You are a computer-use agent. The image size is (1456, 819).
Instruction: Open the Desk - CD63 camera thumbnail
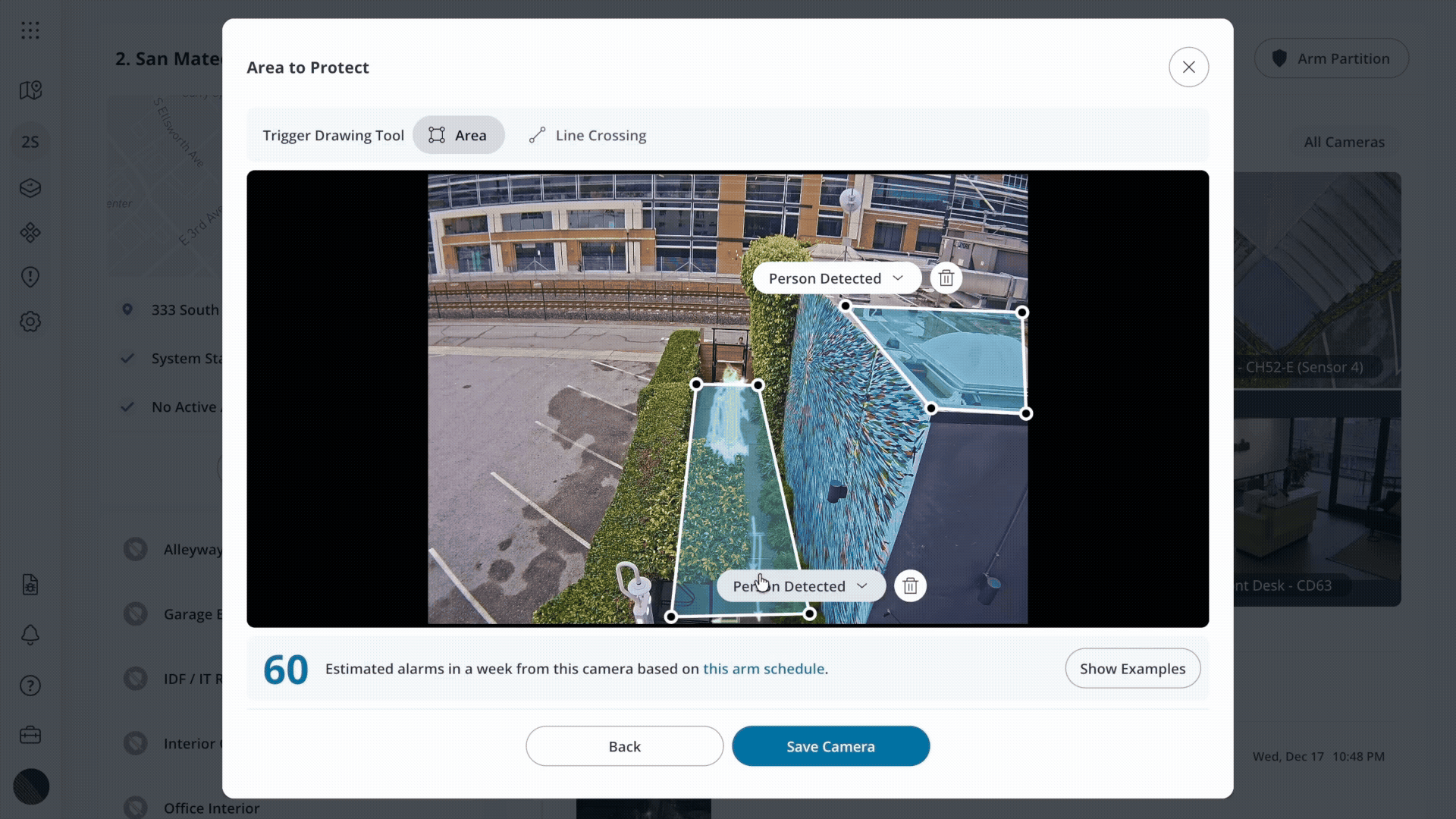1317,512
